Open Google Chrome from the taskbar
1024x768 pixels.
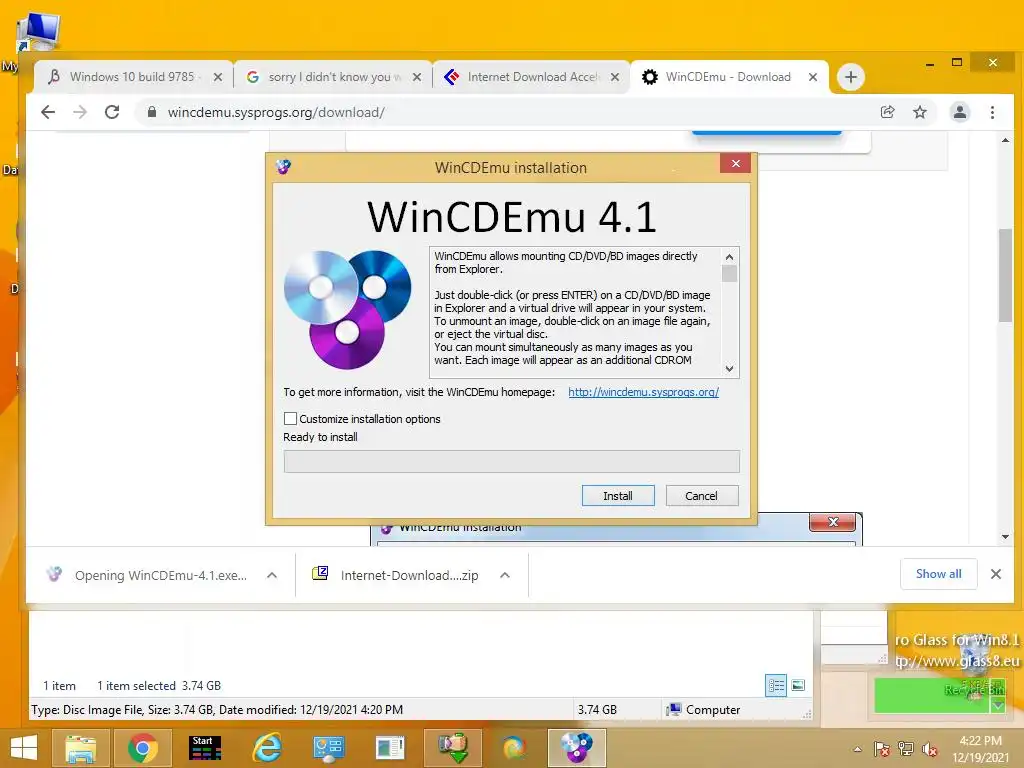coord(143,748)
